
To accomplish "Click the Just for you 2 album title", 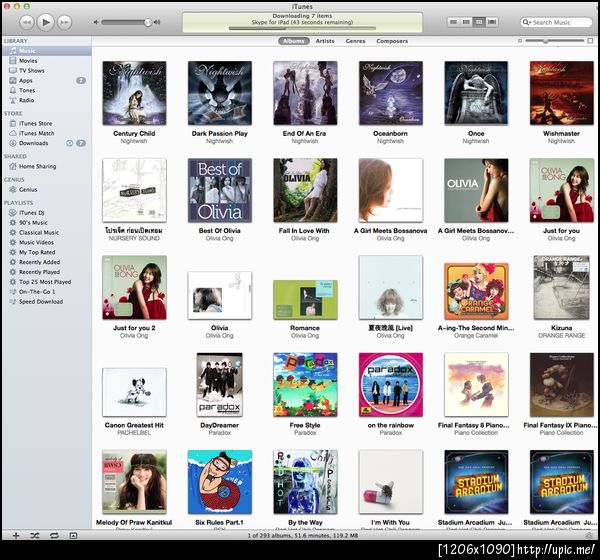I will pyautogui.click(x=134, y=328).
